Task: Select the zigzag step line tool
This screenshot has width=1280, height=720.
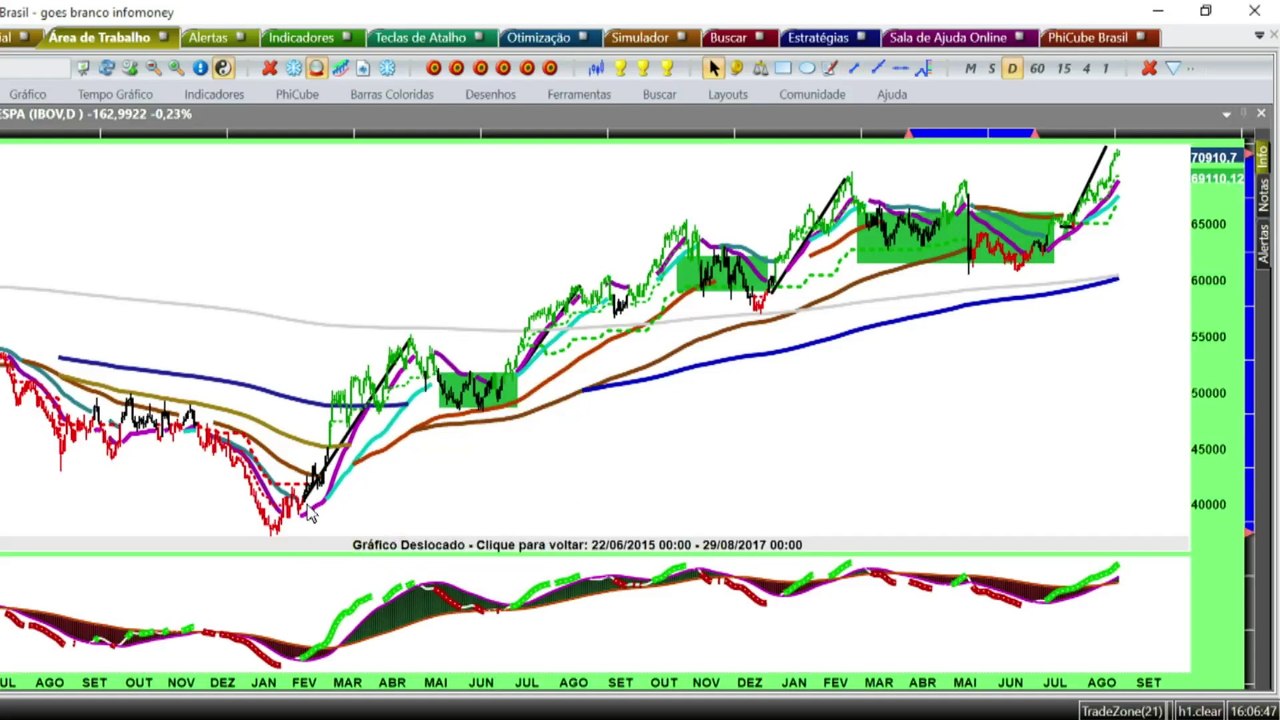Action: (923, 68)
